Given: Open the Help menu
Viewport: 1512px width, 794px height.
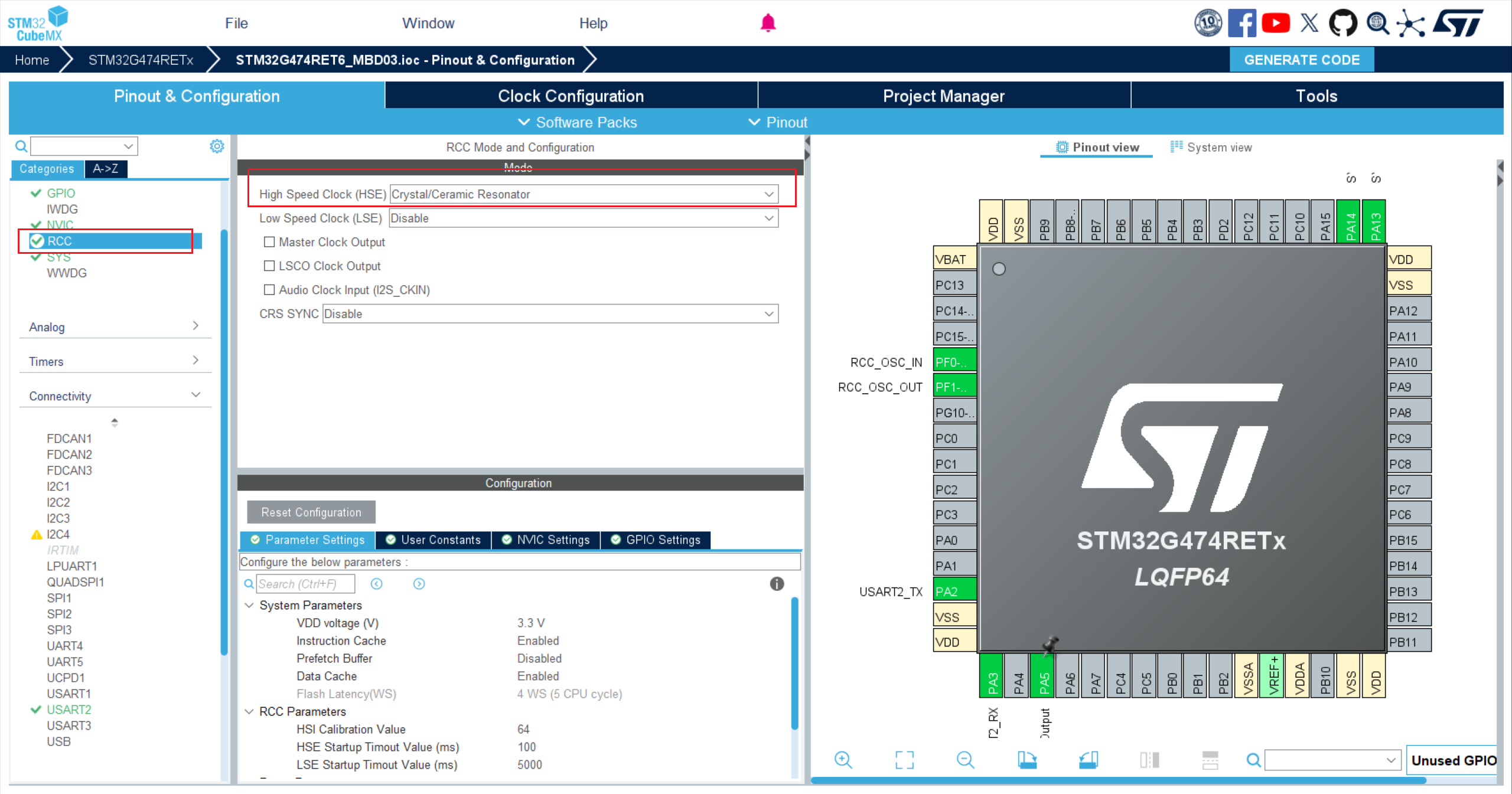Looking at the screenshot, I should [593, 23].
